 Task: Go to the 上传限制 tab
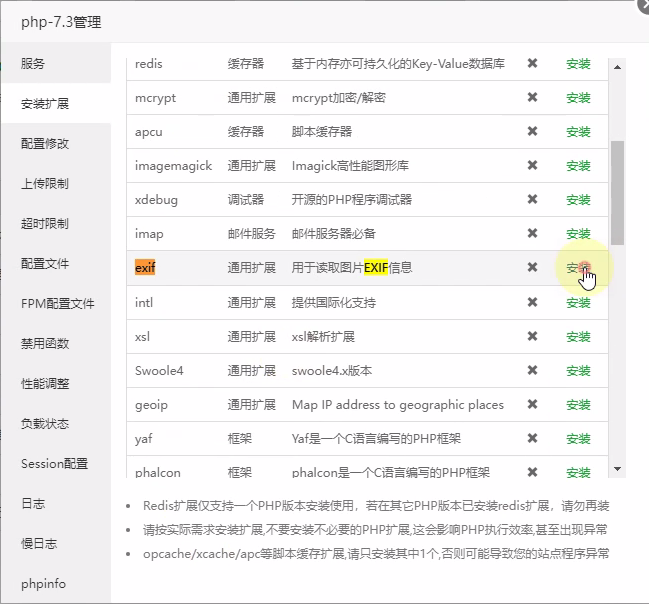[x=56, y=183]
